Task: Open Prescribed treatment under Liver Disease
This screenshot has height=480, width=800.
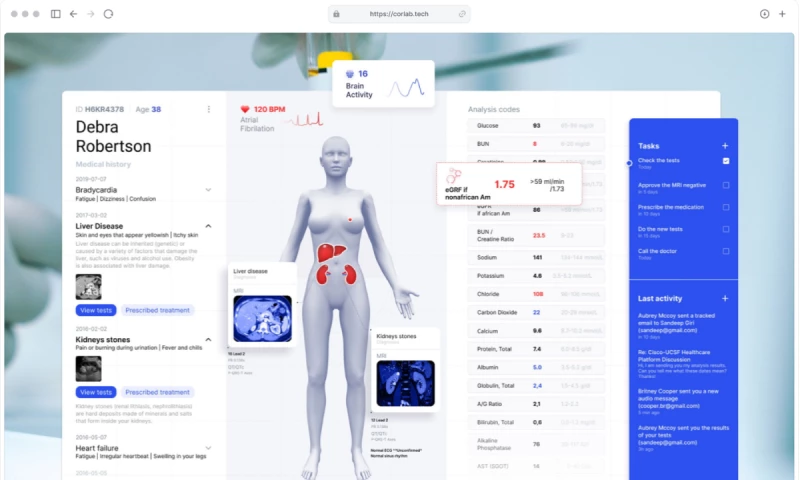Action: click(x=157, y=310)
